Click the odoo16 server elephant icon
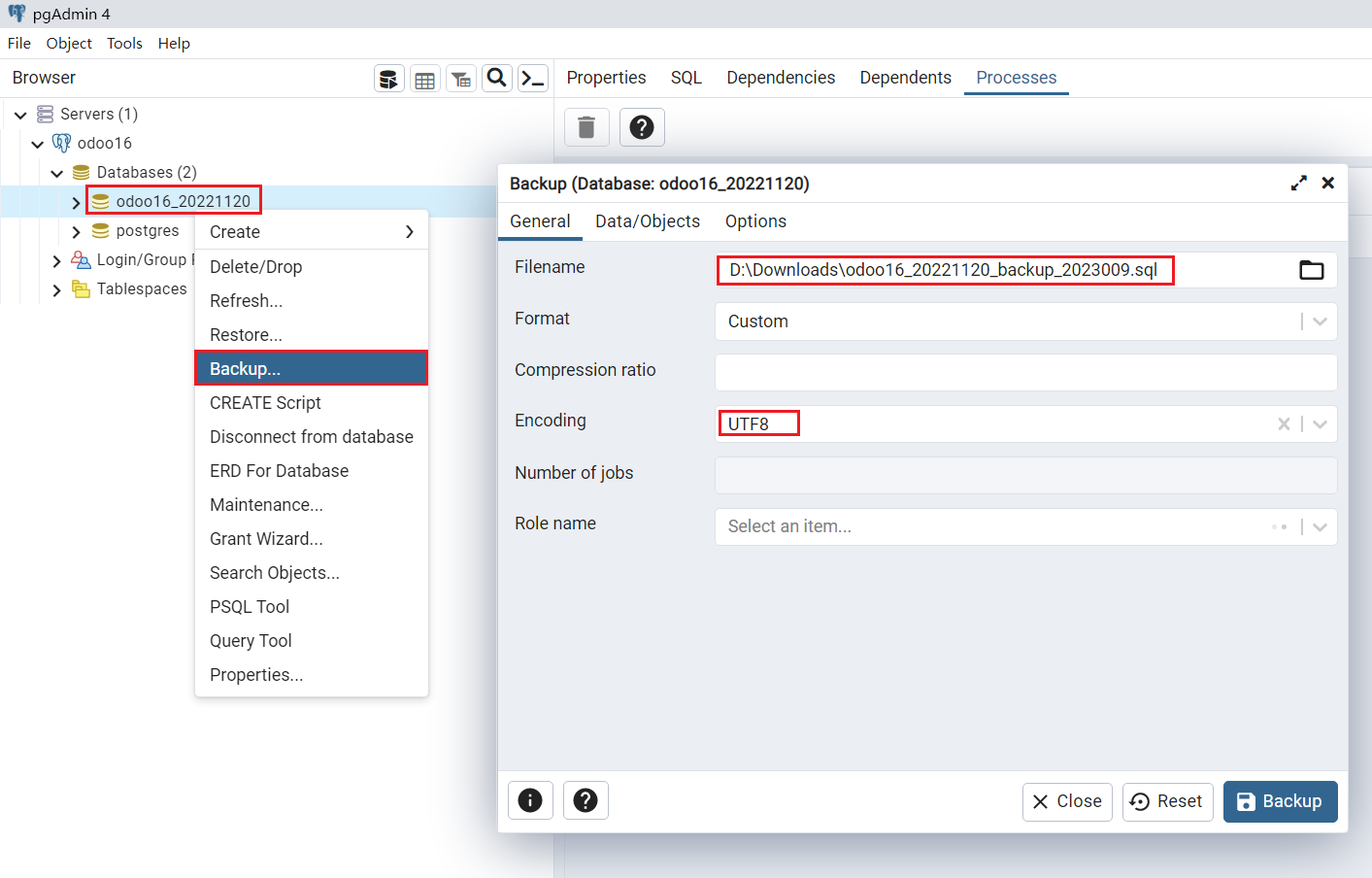 point(61,144)
